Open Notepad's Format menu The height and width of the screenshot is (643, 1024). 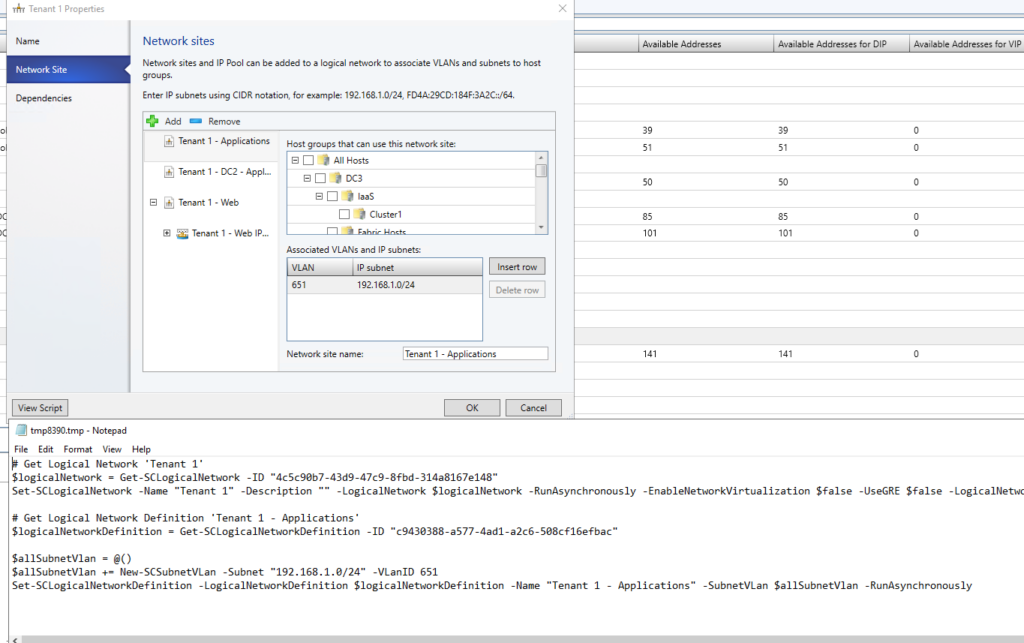pos(78,449)
